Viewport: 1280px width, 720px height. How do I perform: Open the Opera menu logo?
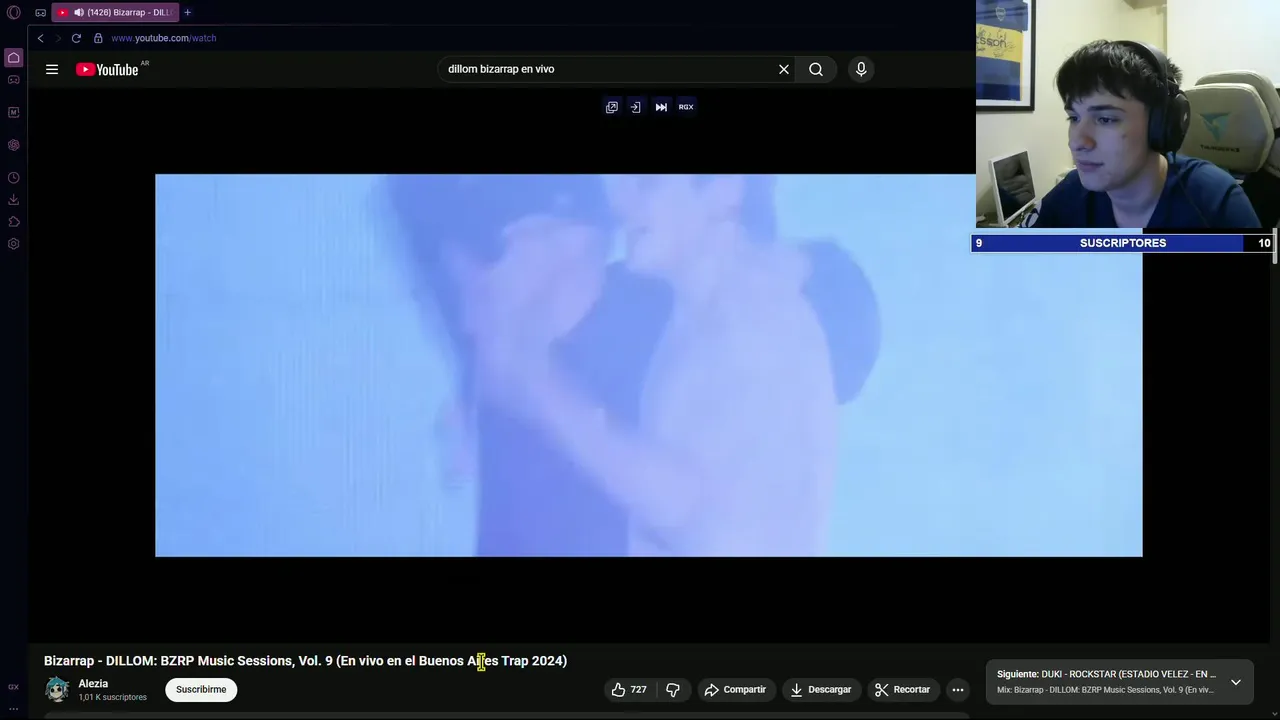13,13
